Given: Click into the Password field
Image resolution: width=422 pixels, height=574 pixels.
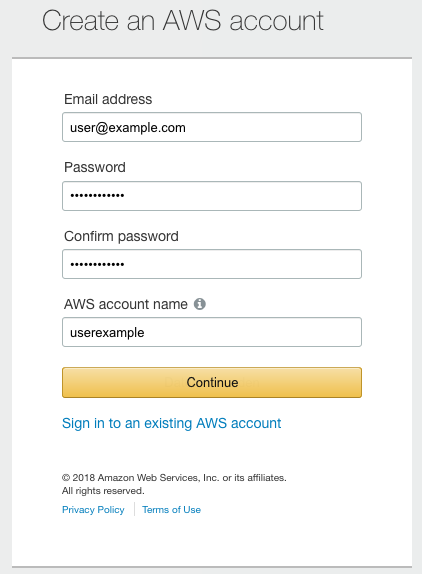Looking at the screenshot, I should coord(212,196).
